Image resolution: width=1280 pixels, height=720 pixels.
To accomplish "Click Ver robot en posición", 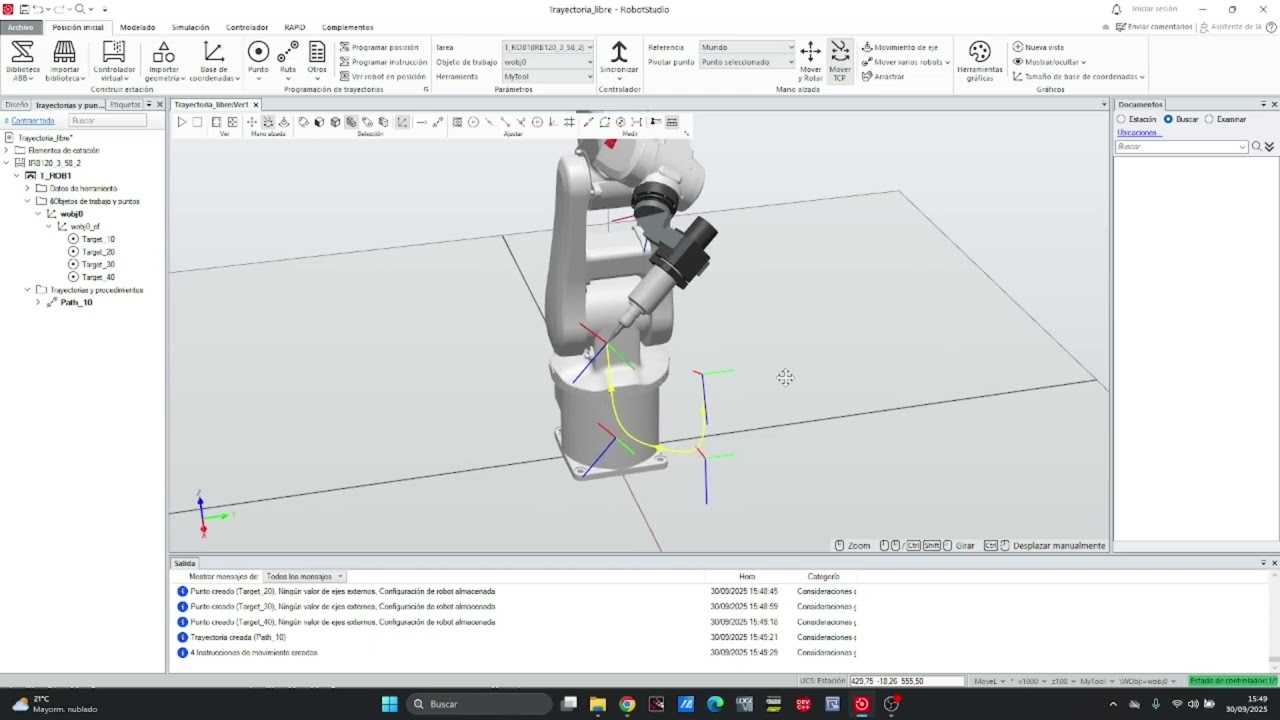I will [x=383, y=76].
